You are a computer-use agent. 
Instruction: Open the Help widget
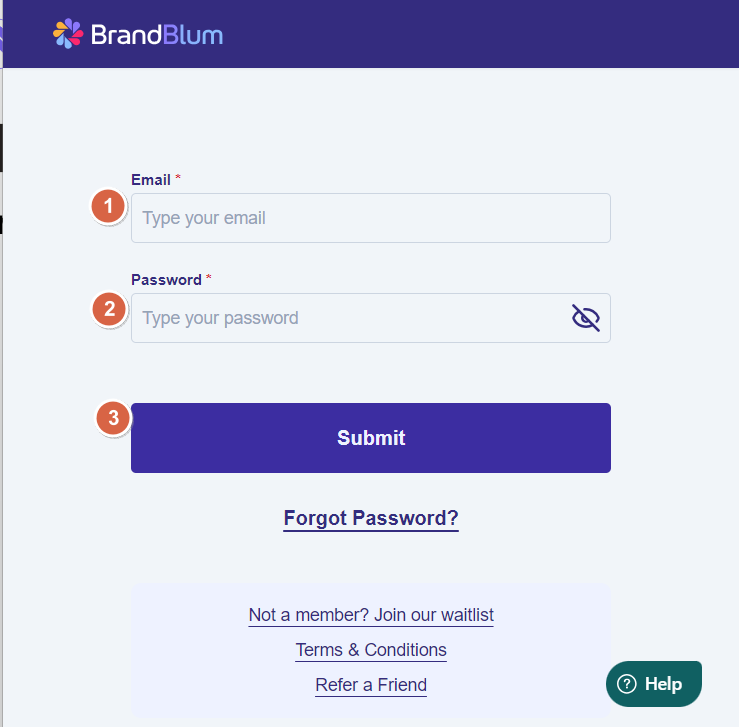point(654,684)
